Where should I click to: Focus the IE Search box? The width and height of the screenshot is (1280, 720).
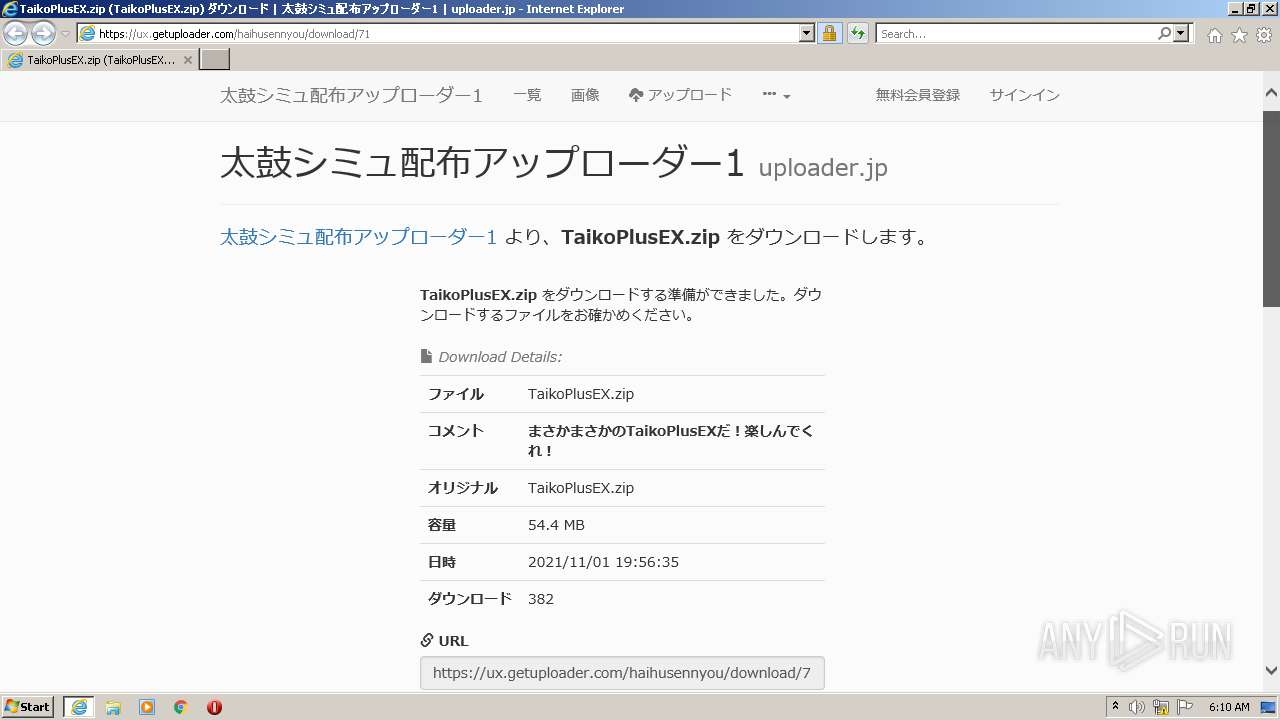click(1016, 34)
